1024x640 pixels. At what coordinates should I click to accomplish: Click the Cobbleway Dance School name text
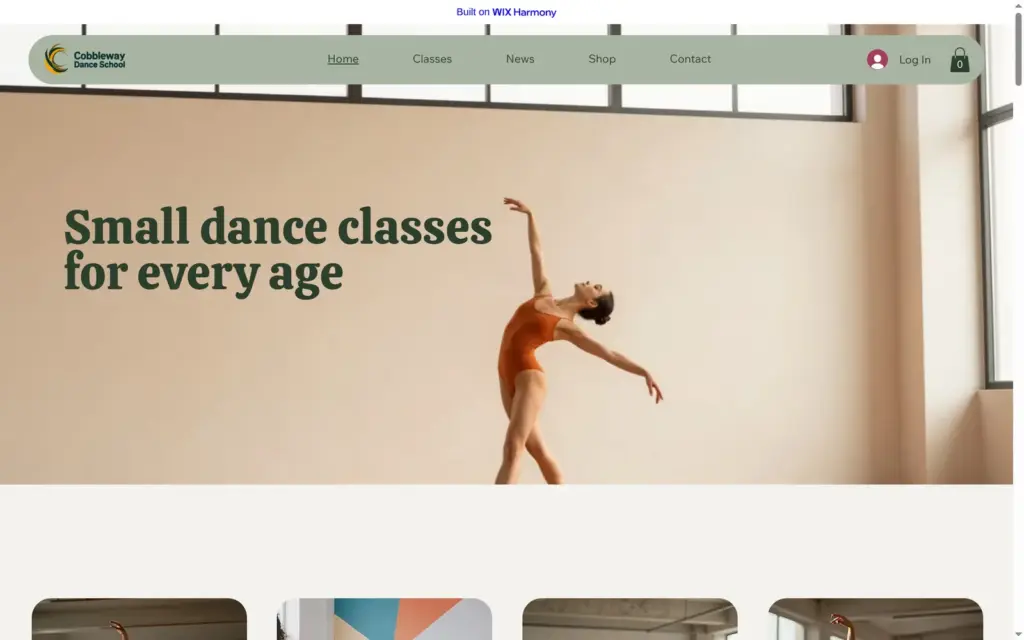(x=99, y=59)
